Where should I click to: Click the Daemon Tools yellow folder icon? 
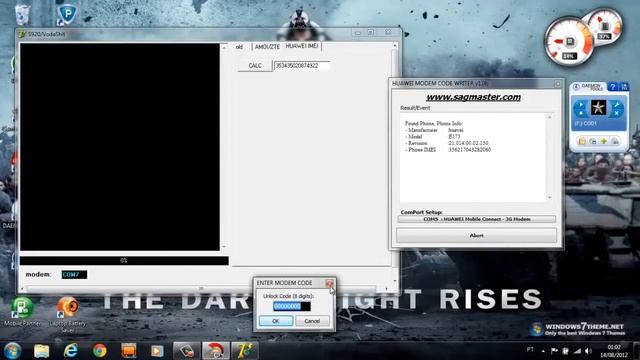click(x=582, y=141)
